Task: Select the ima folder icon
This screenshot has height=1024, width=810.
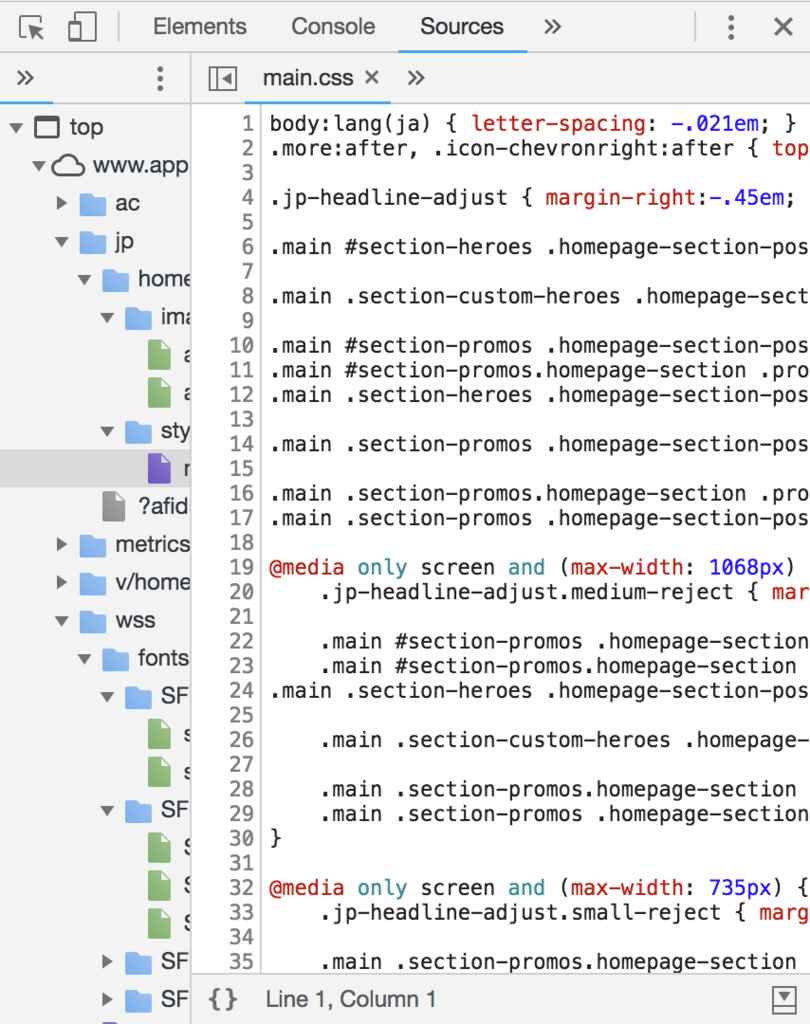Action: 138,317
